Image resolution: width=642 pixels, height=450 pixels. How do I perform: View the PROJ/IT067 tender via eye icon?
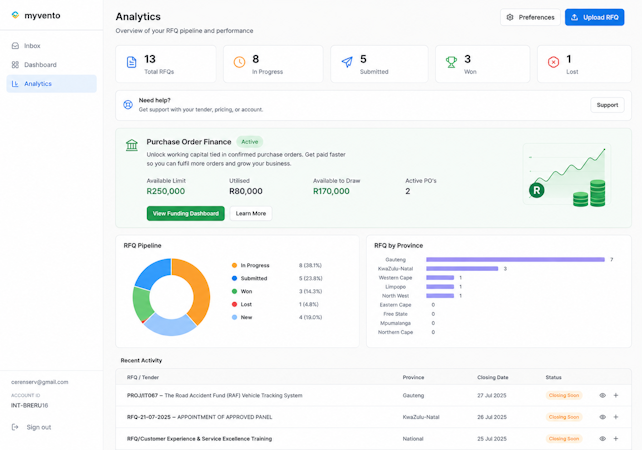click(602, 396)
